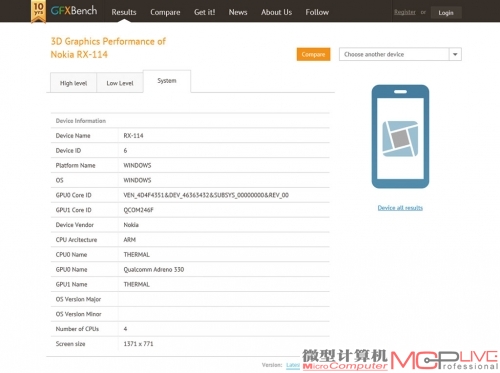Click the Qualcomm Adreno 330 value
Image resolution: width=500 pixels, height=373 pixels.
[x=154, y=269]
